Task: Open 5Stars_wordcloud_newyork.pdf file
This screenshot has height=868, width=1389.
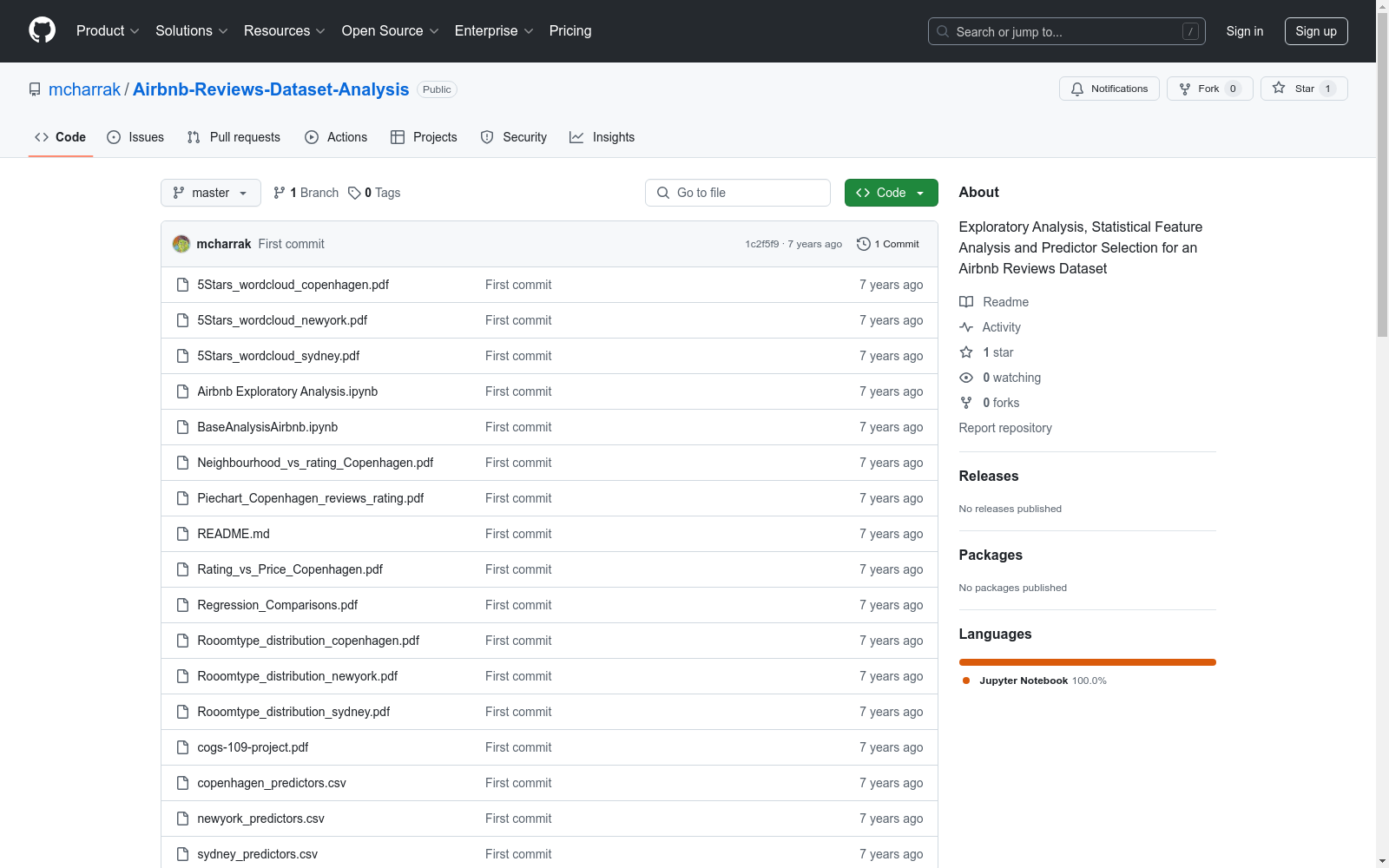Action: [x=282, y=320]
